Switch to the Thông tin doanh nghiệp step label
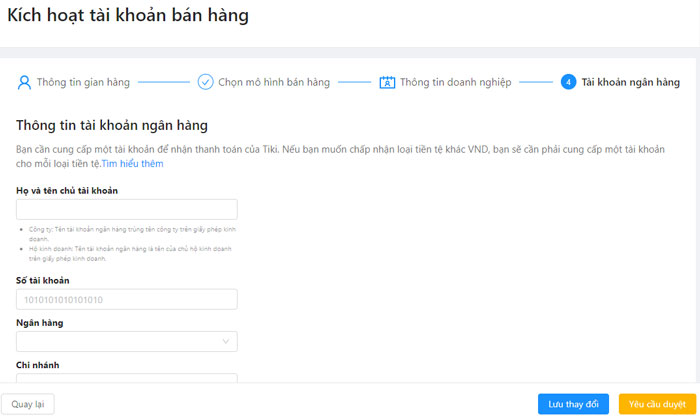The height and width of the screenshot is (418, 700). [455, 82]
